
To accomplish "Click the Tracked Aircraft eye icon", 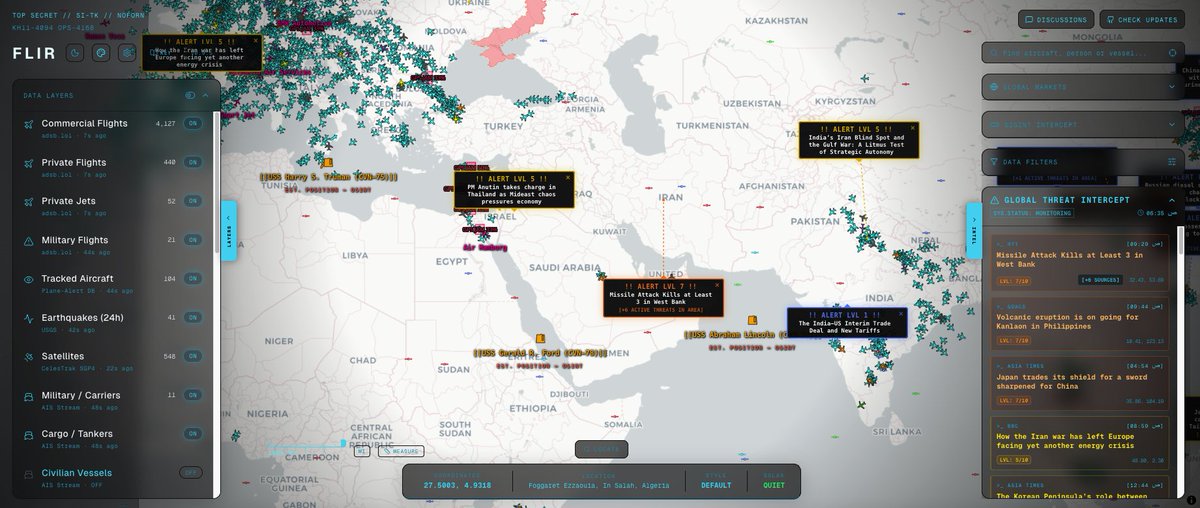I will click(x=28, y=280).
